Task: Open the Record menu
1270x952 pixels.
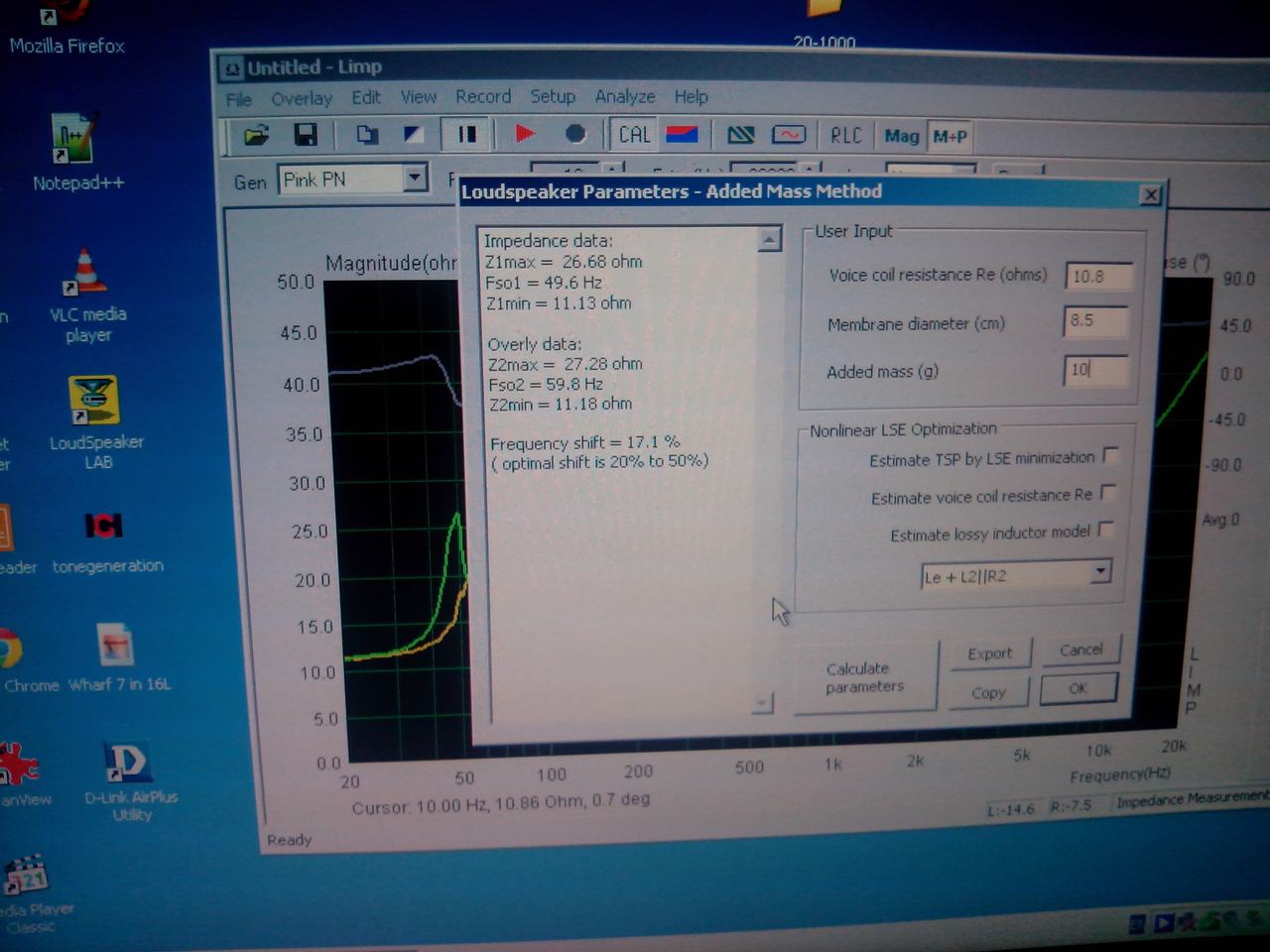Action: 483,96
